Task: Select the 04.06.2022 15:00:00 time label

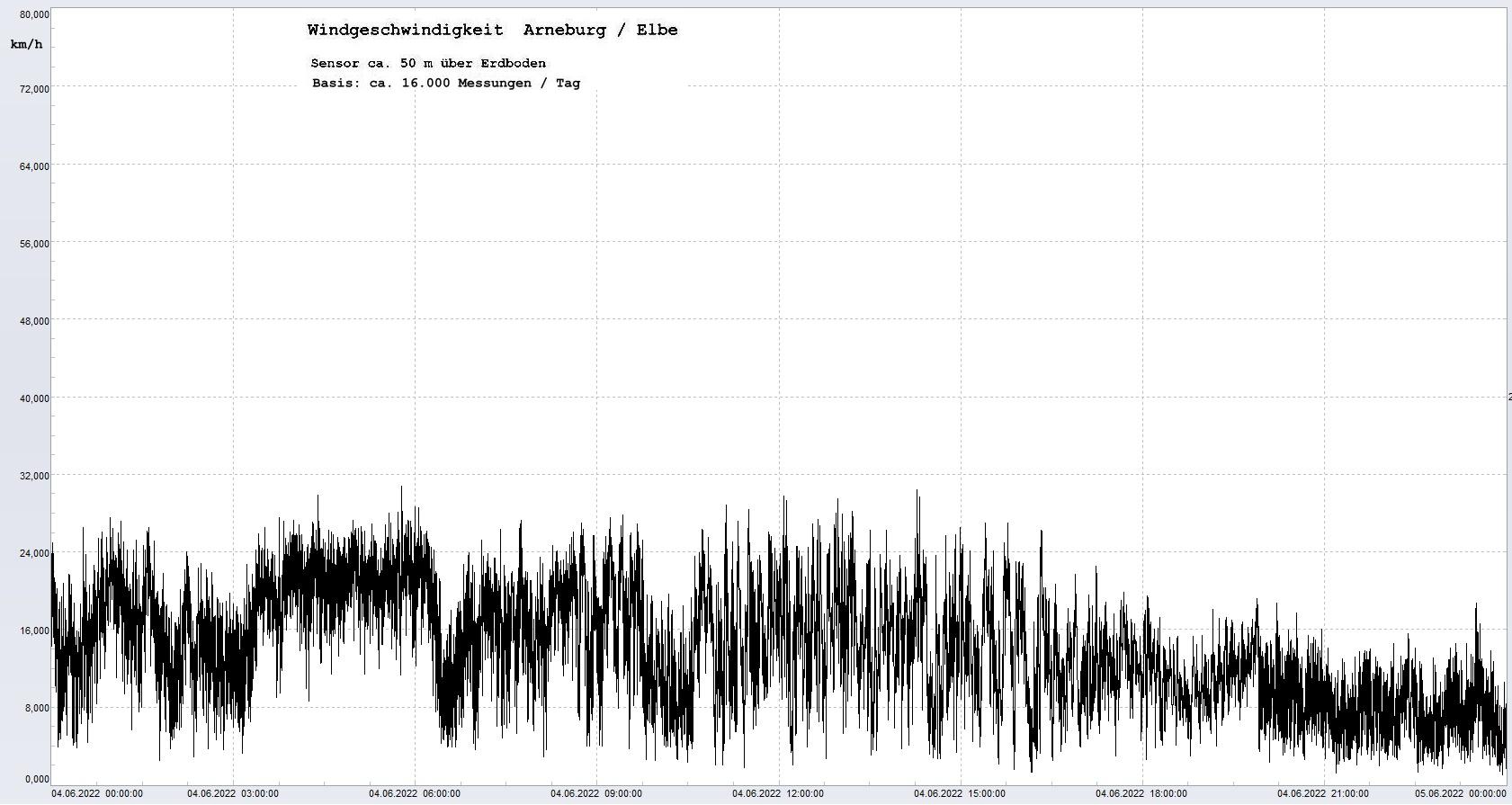Action: tap(960, 793)
